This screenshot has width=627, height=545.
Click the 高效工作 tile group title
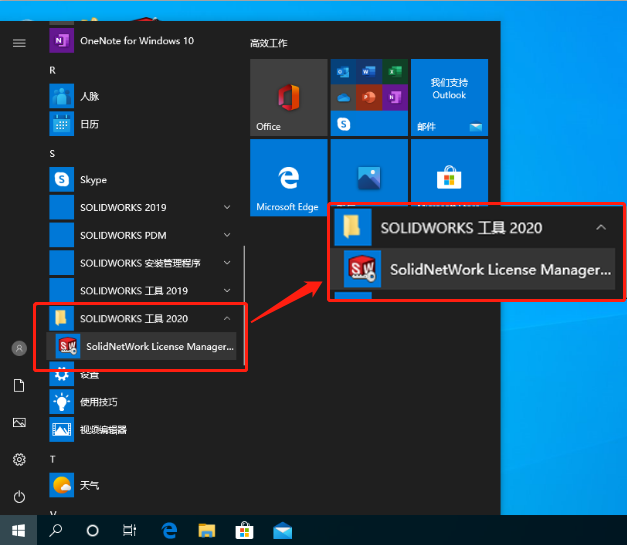269,43
